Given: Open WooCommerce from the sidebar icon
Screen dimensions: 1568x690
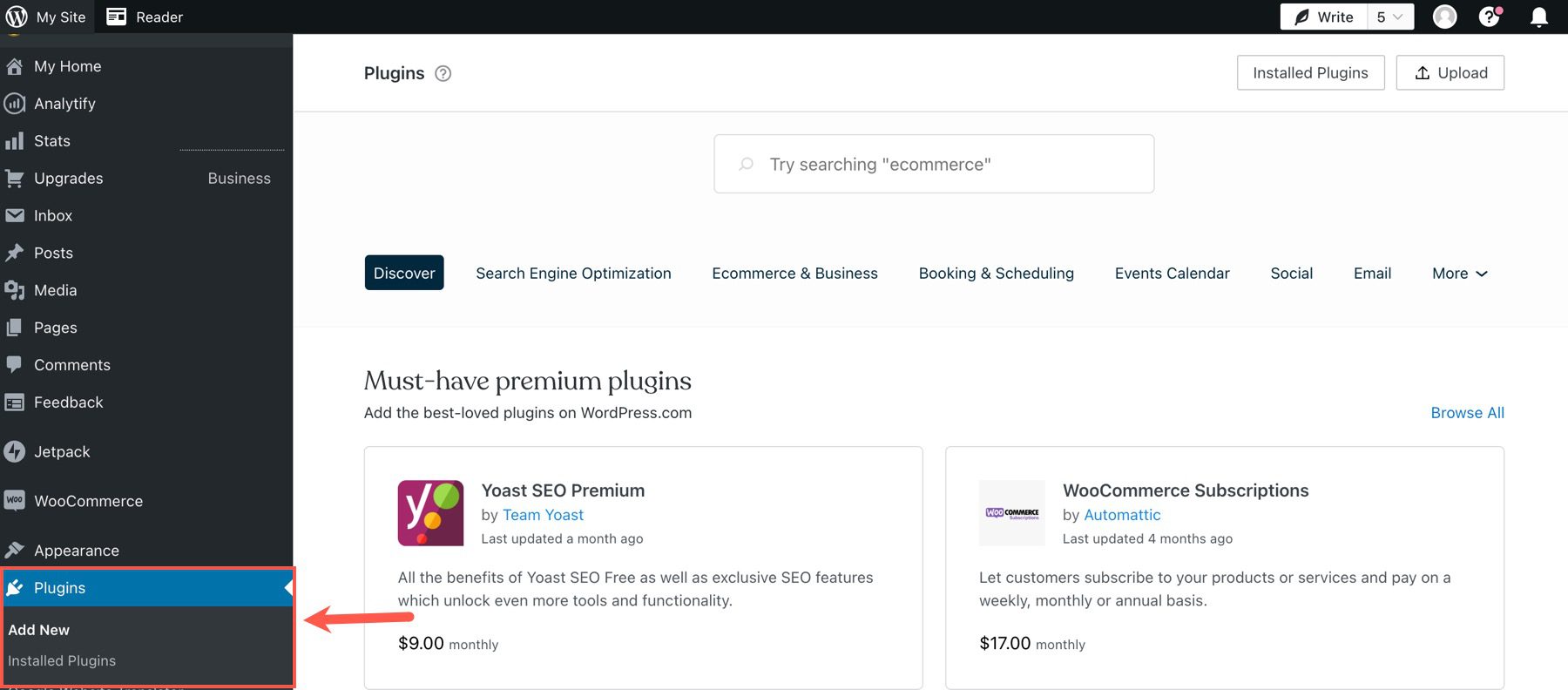Looking at the screenshot, I should click(14, 500).
